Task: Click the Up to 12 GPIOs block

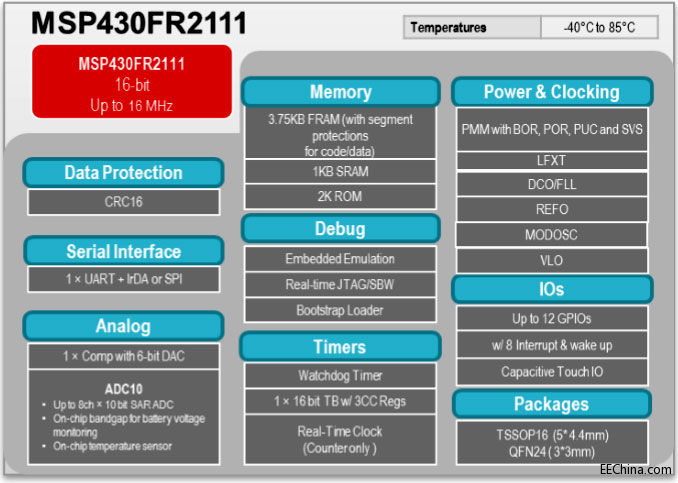Action: tap(552, 319)
